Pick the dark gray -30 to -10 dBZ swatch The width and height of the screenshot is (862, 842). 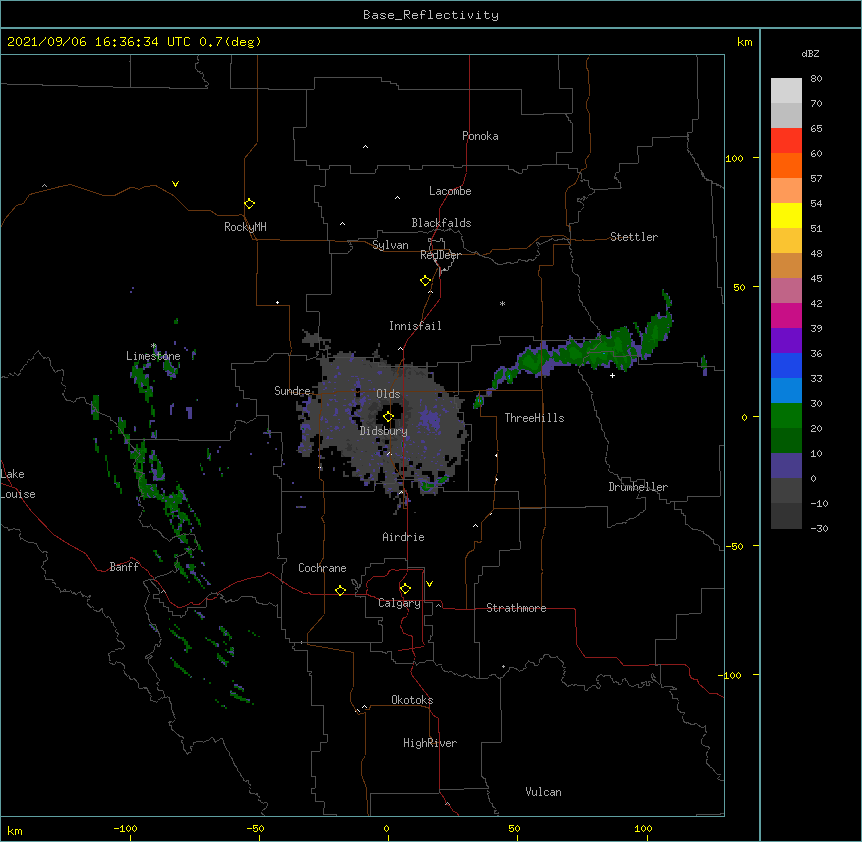point(786,516)
